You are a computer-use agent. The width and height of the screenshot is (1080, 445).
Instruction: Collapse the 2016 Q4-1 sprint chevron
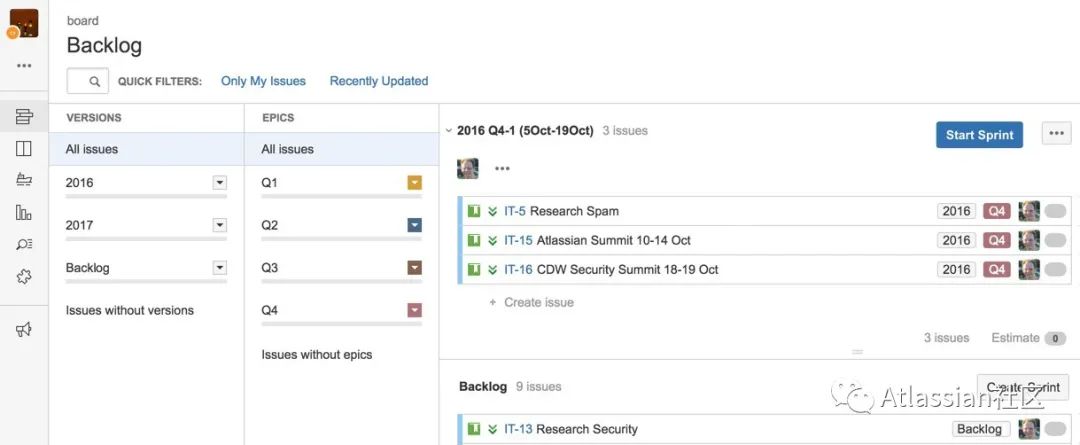pos(448,130)
